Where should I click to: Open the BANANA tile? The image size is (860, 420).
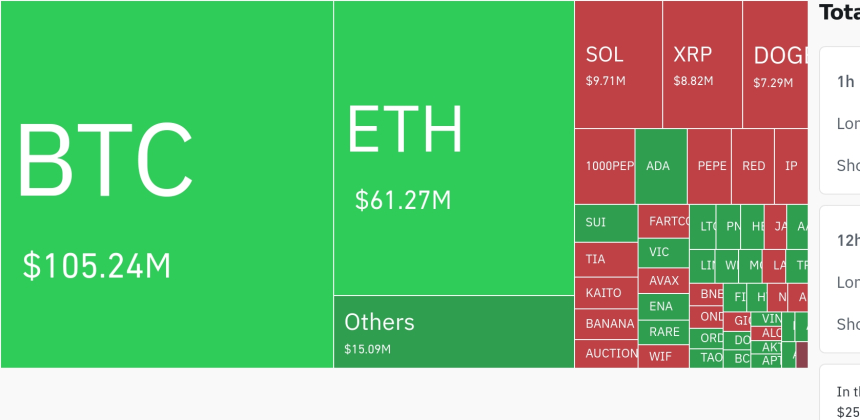[x=606, y=323]
